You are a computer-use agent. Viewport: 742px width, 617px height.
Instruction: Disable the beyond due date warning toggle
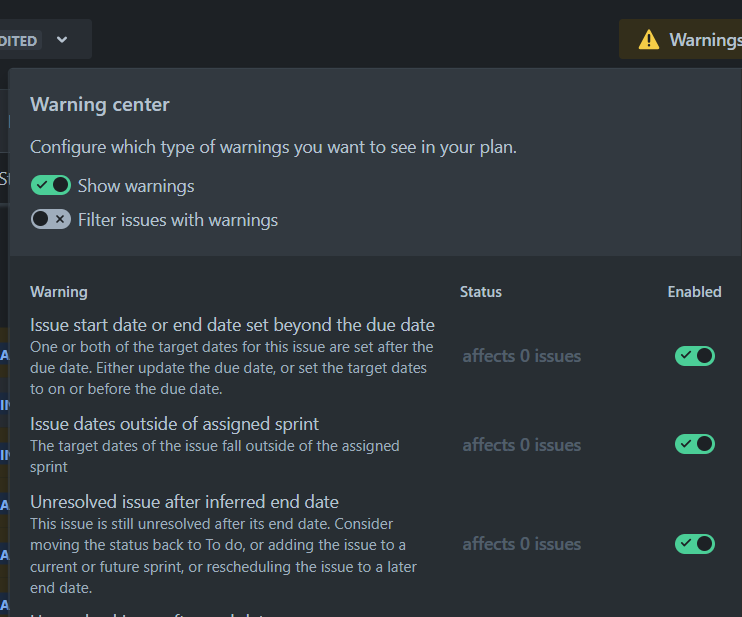[x=694, y=356]
